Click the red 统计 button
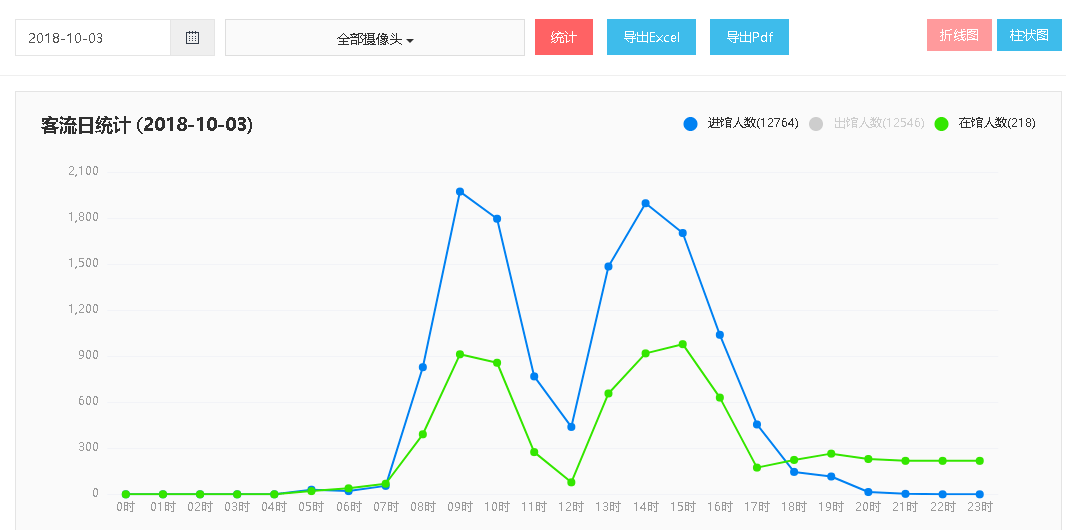This screenshot has width=1066, height=530. [564, 37]
